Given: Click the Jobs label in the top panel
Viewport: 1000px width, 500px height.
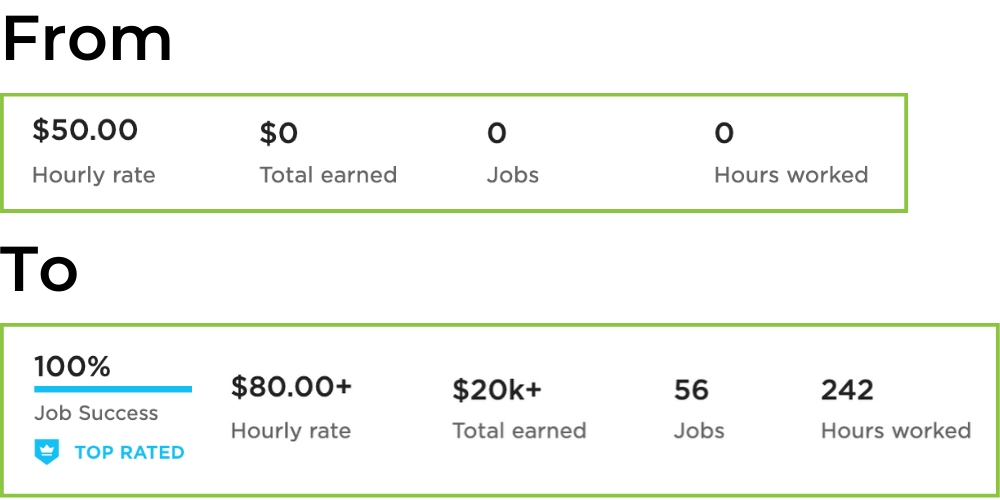Looking at the screenshot, I should coord(513,175).
